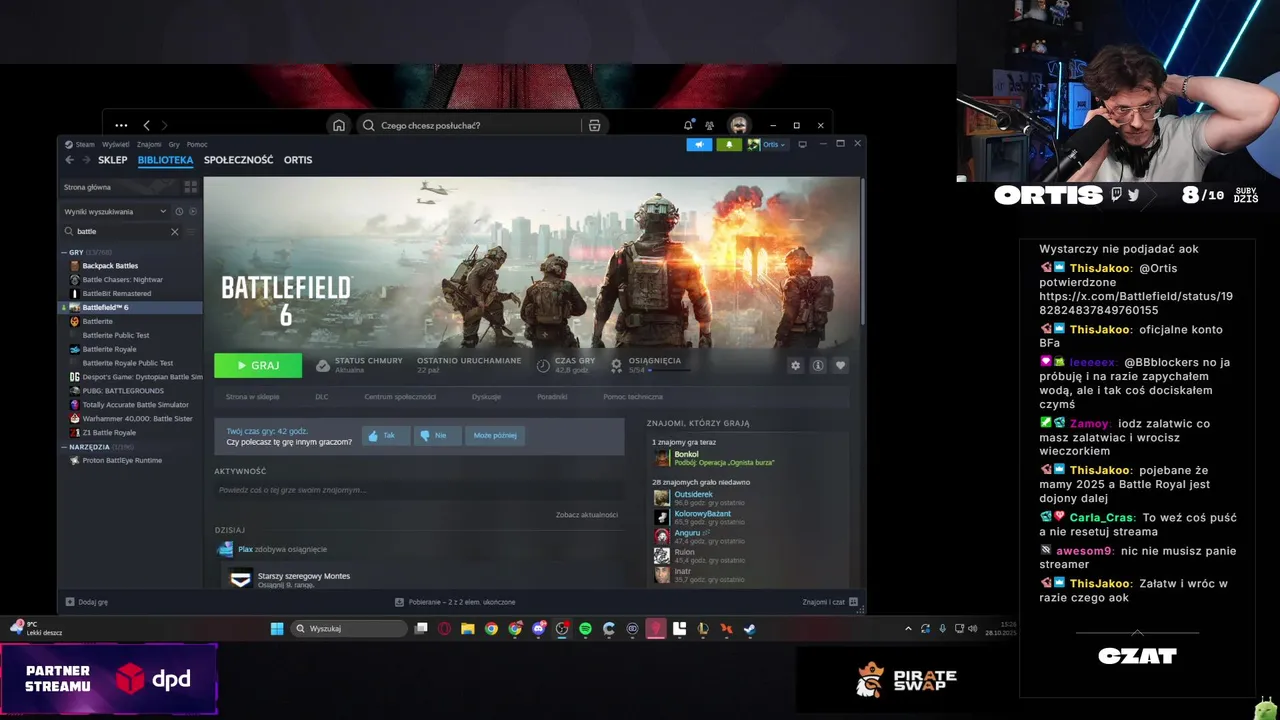Switch to the SKLEP tab

[113, 160]
